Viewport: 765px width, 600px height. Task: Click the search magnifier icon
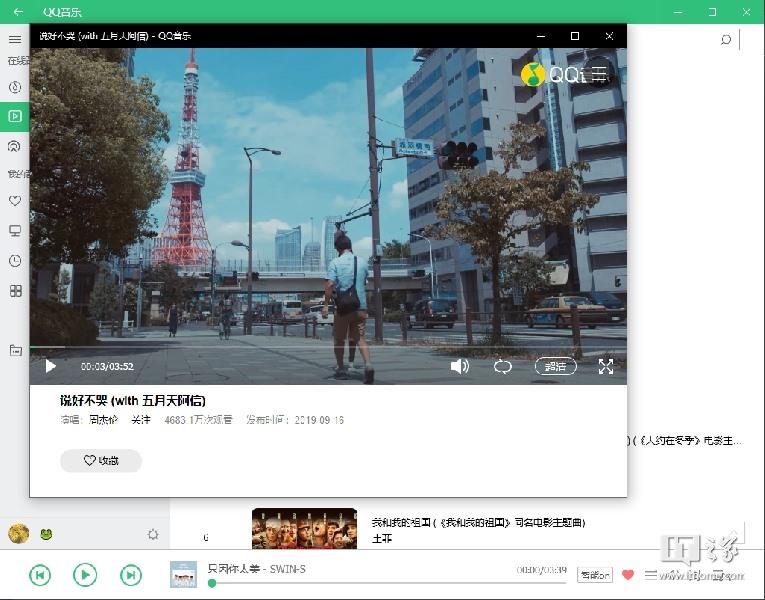[726, 40]
